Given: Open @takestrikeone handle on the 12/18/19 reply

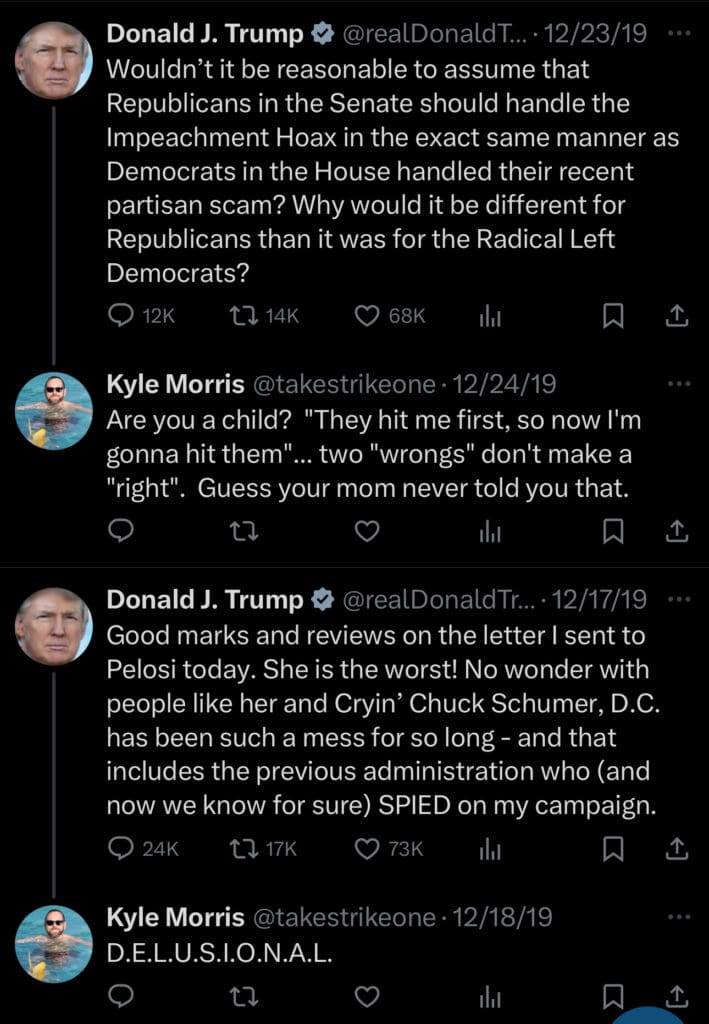Looking at the screenshot, I should coord(344,917).
